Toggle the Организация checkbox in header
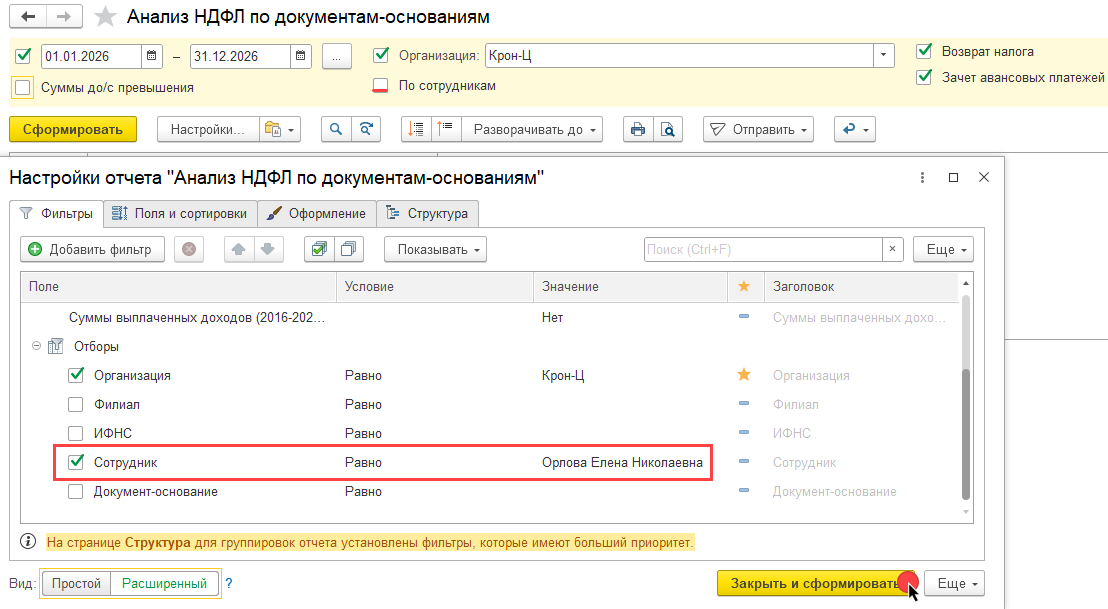Image resolution: width=1108 pixels, height=609 pixels. click(x=381, y=55)
